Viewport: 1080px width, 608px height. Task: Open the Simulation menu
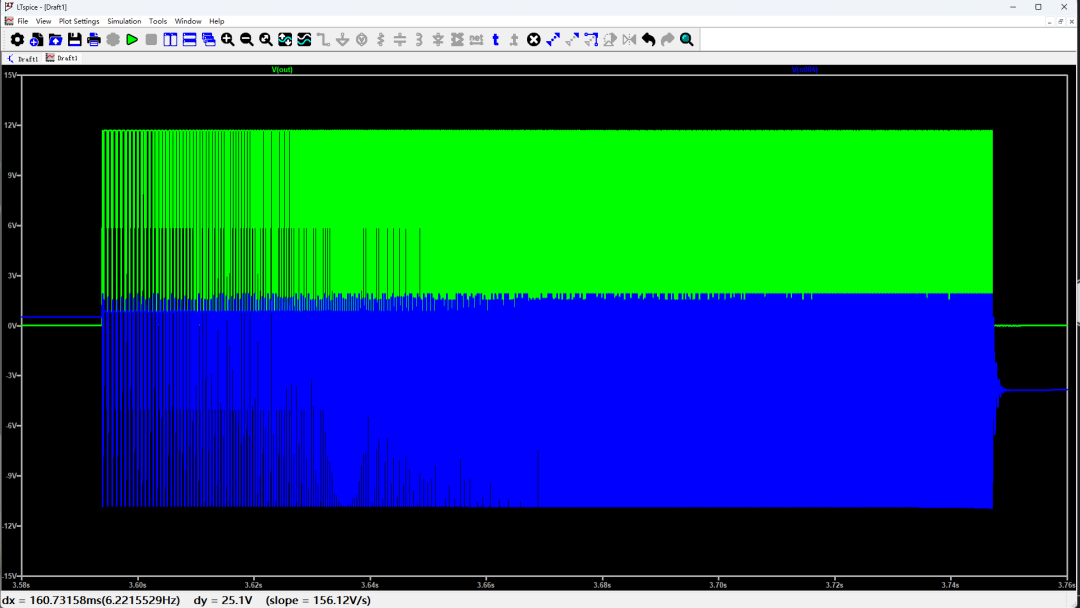tap(124, 21)
